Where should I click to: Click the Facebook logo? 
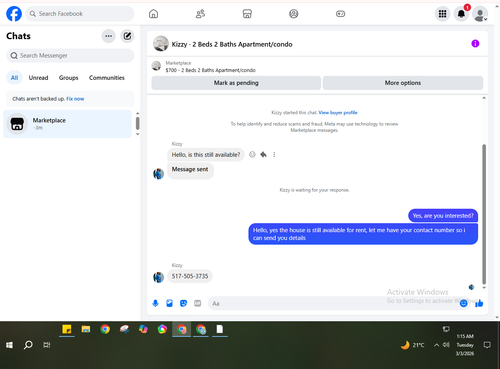click(x=14, y=14)
